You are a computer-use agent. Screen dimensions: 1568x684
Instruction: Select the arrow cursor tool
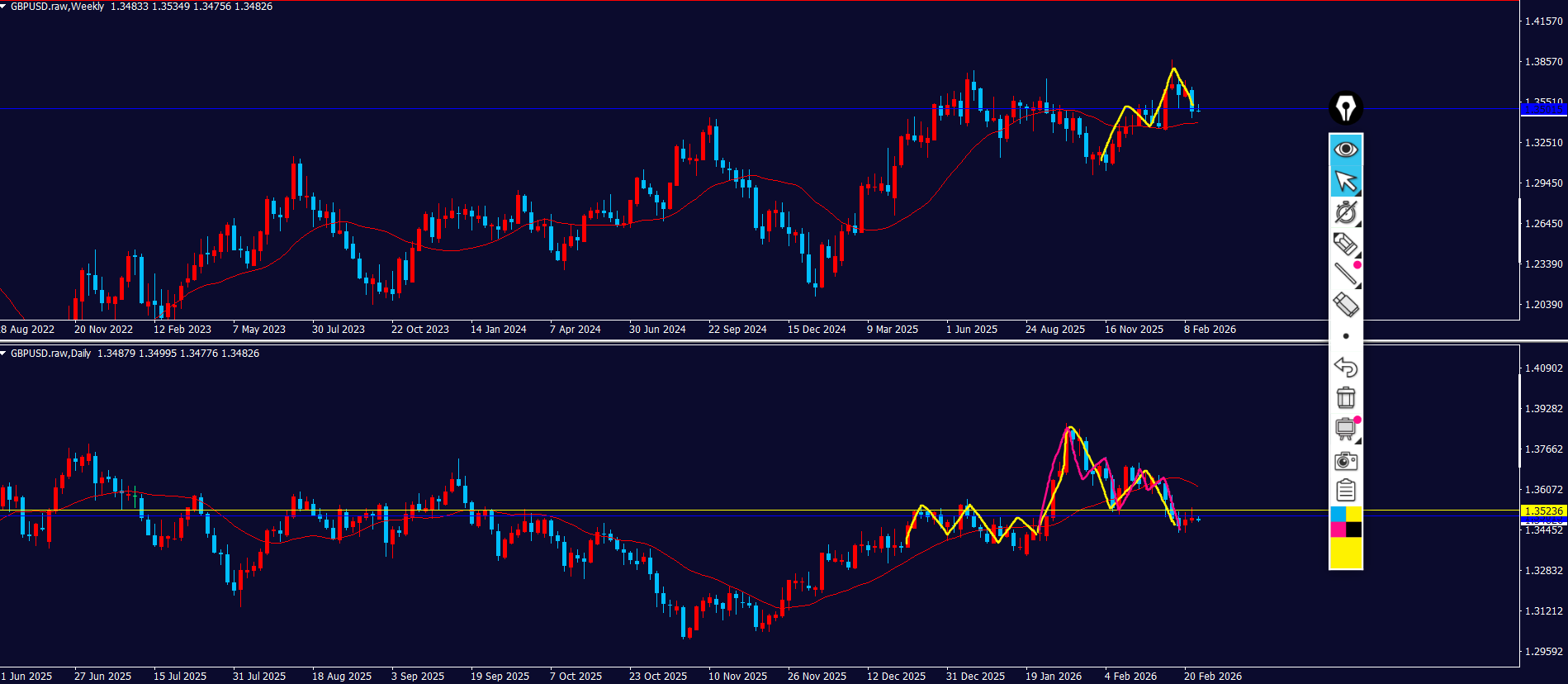(1346, 181)
